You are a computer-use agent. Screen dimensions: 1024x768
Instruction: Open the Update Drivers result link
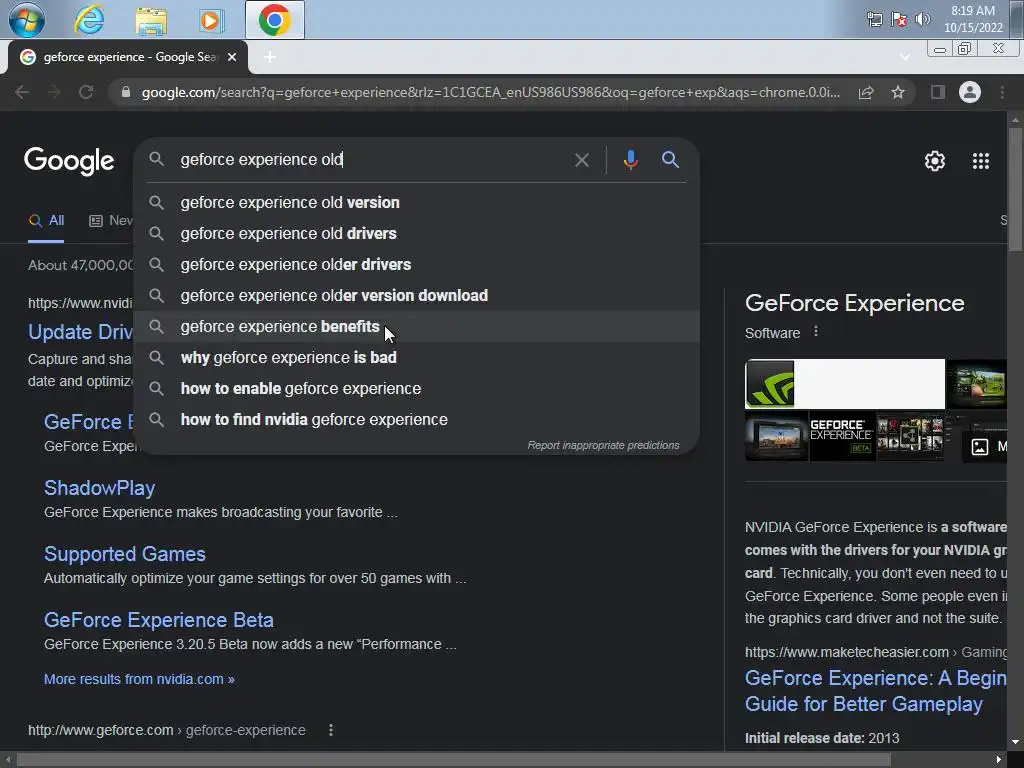click(80, 332)
